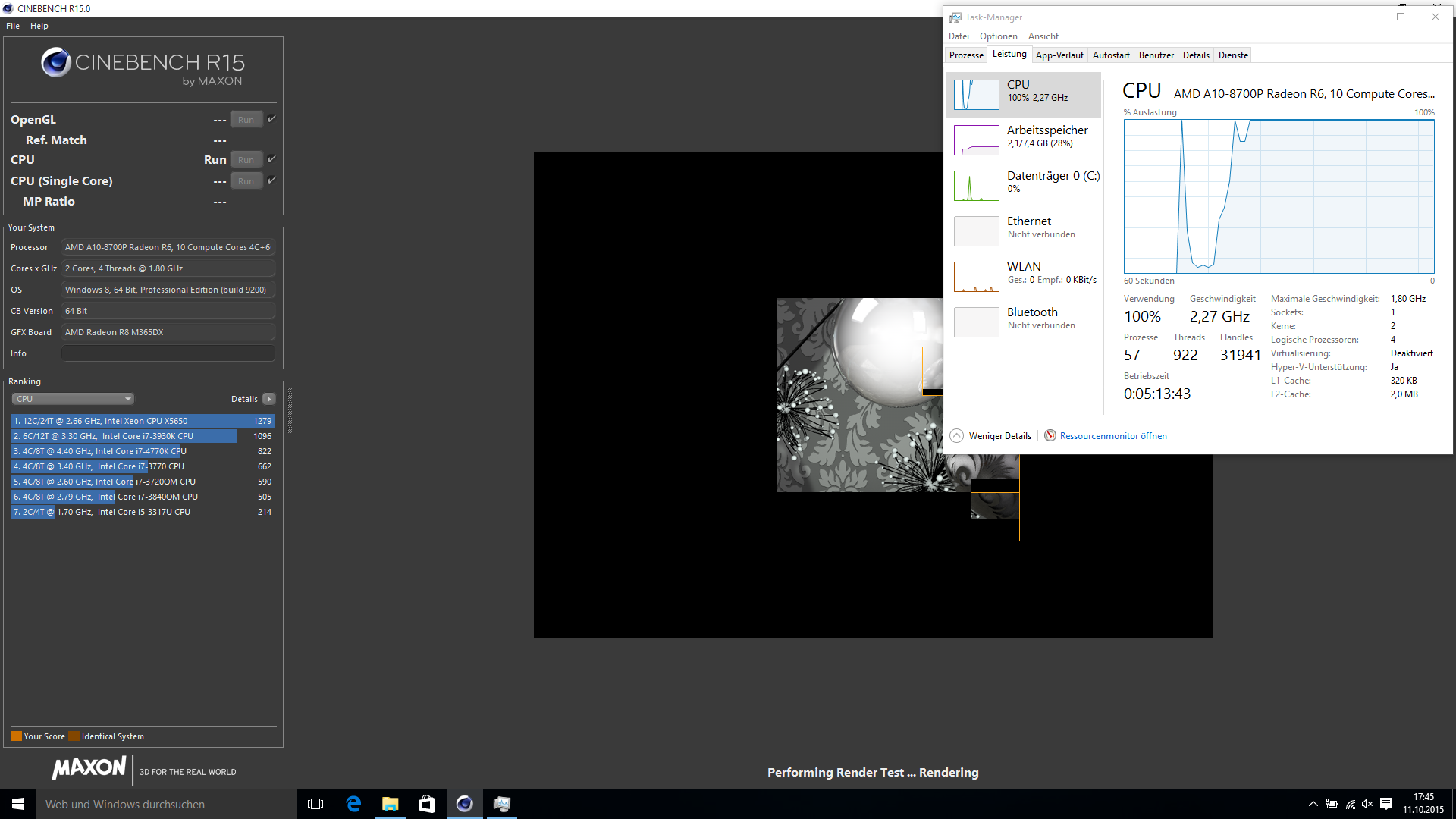
Task: Open the Cinebench File menu
Action: click(13, 26)
